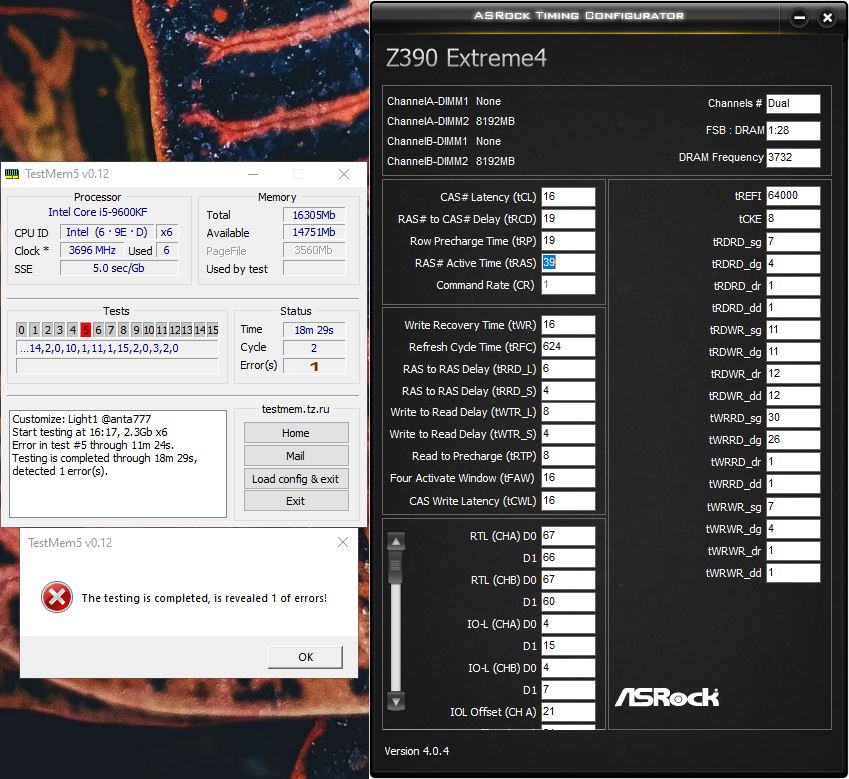Click the scroll down arrow in ASRock RTL list
Viewport: 849px width, 779px height.
pos(396,702)
